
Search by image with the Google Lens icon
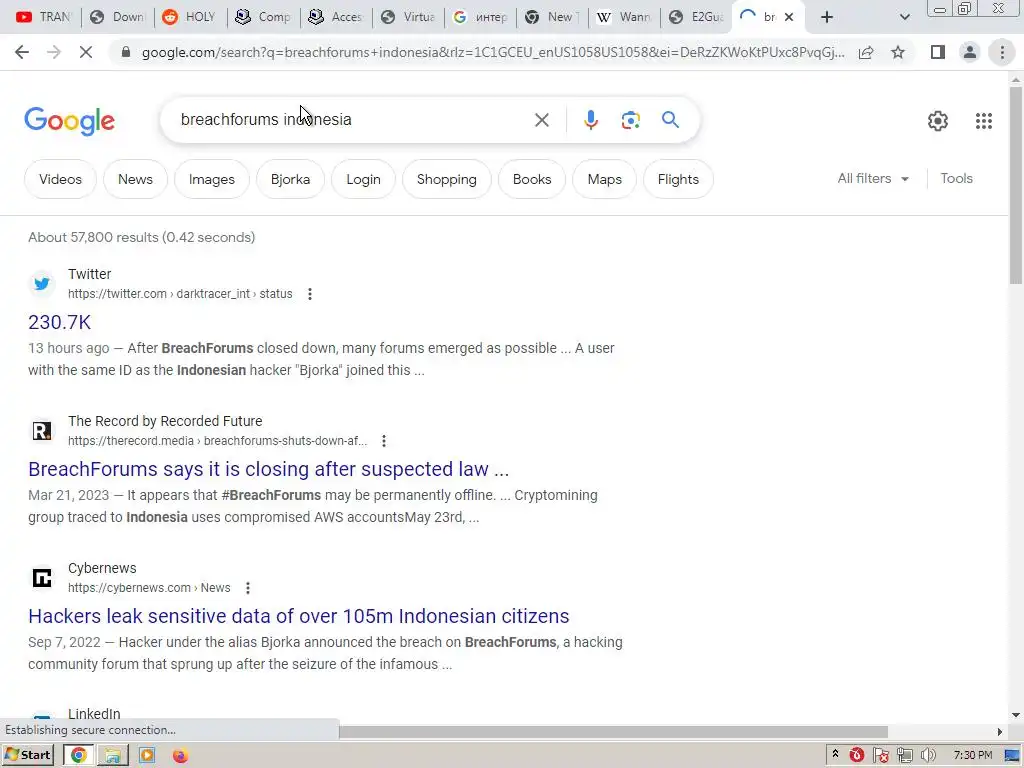630,120
